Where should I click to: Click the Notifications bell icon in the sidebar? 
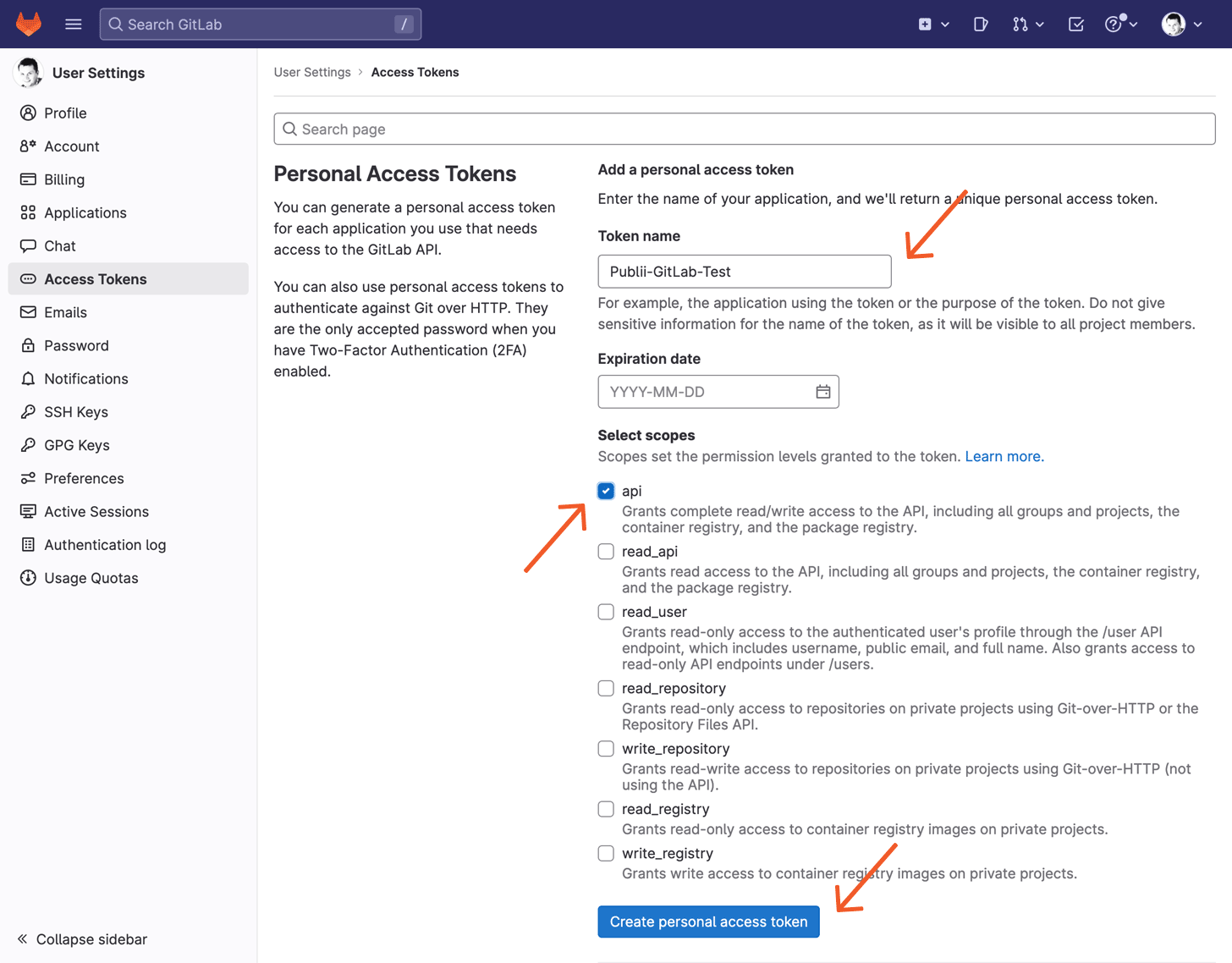click(28, 378)
